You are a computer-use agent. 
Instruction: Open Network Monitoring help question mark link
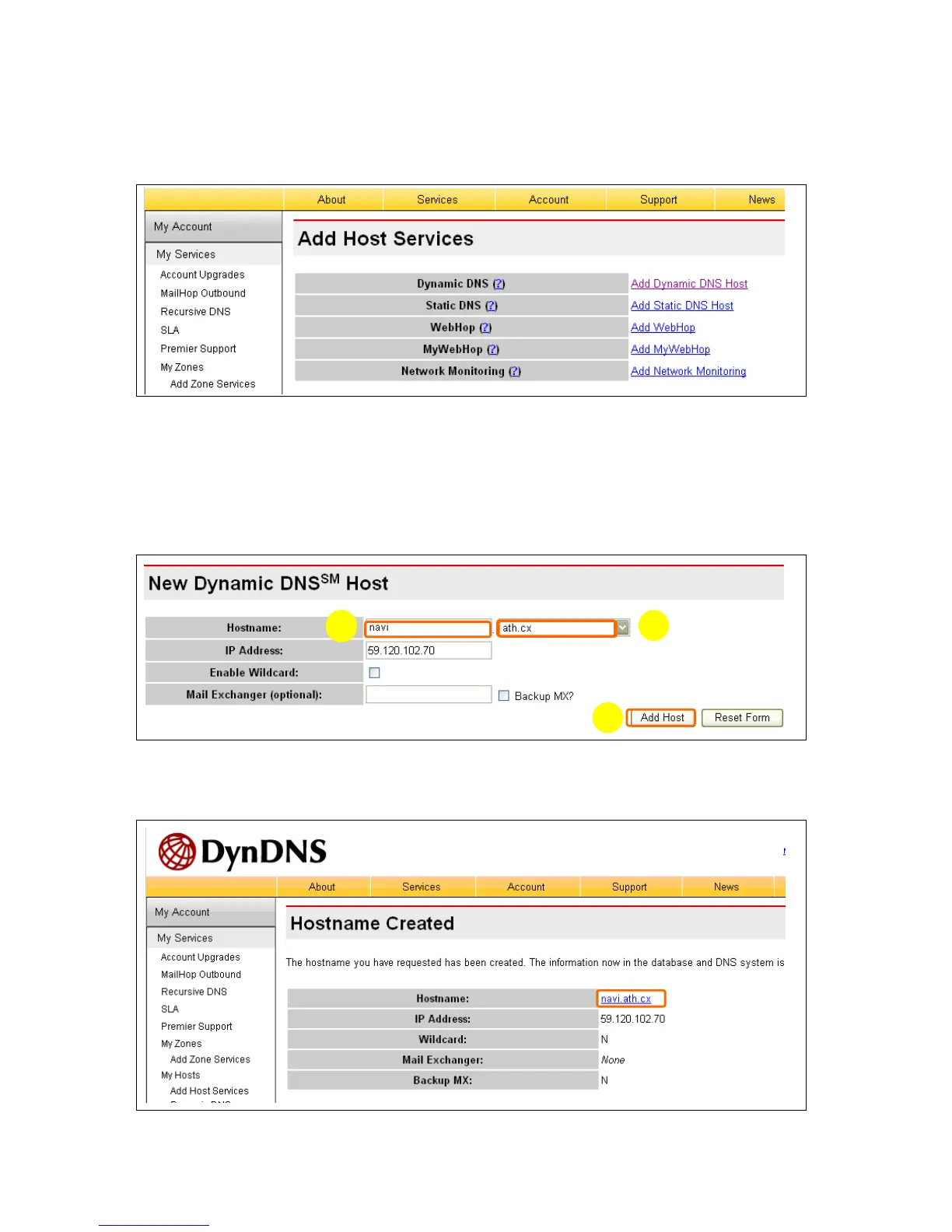515,371
